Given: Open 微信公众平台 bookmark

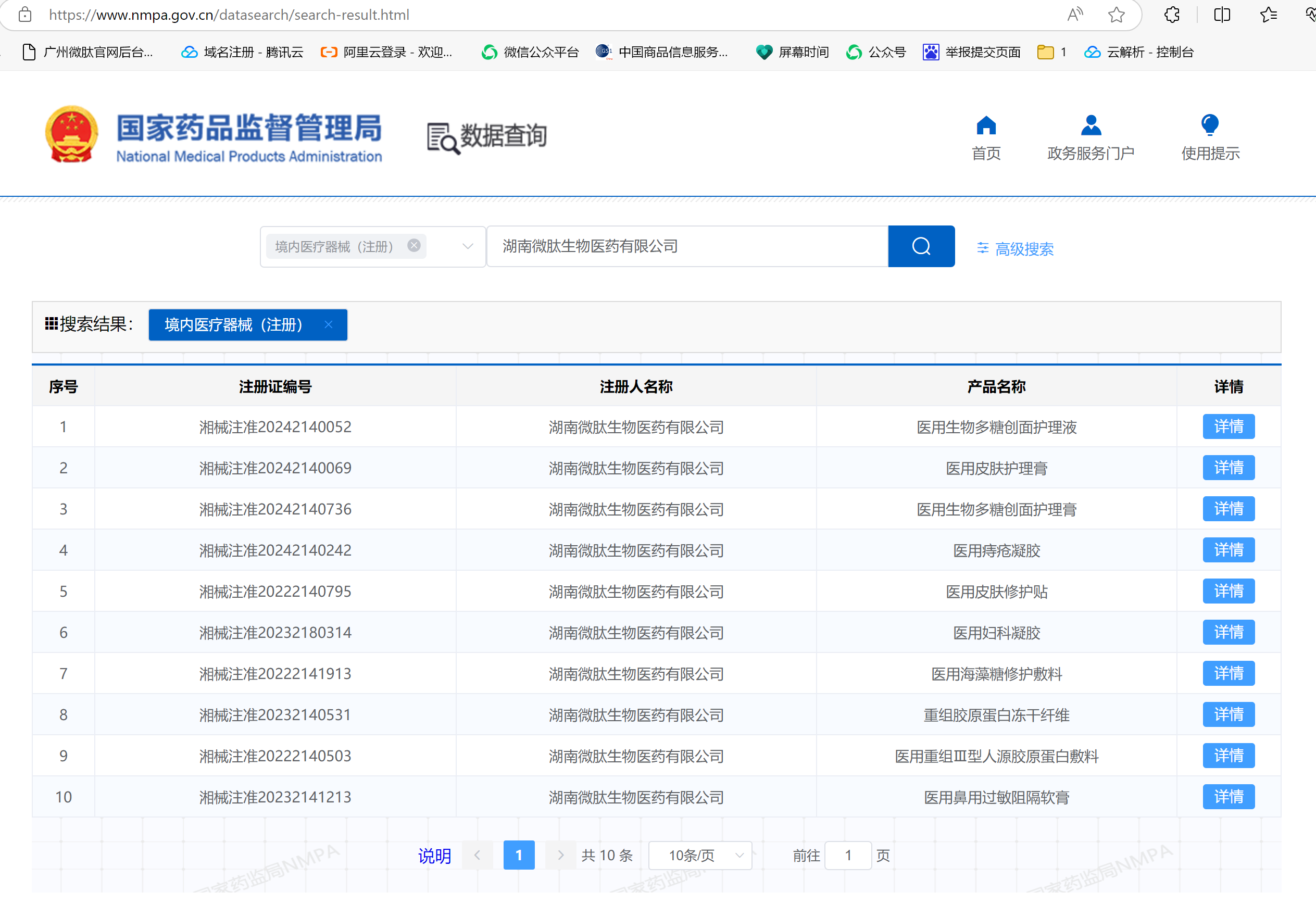Looking at the screenshot, I should click(x=530, y=52).
